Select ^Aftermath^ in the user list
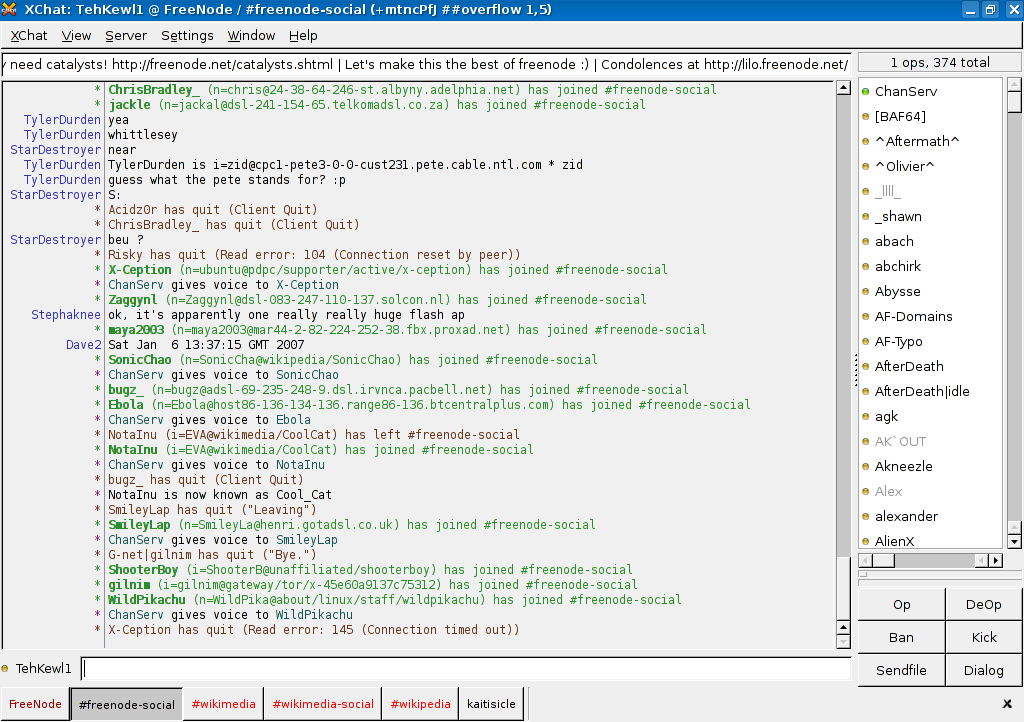The width and height of the screenshot is (1024, 722). [x=917, y=141]
